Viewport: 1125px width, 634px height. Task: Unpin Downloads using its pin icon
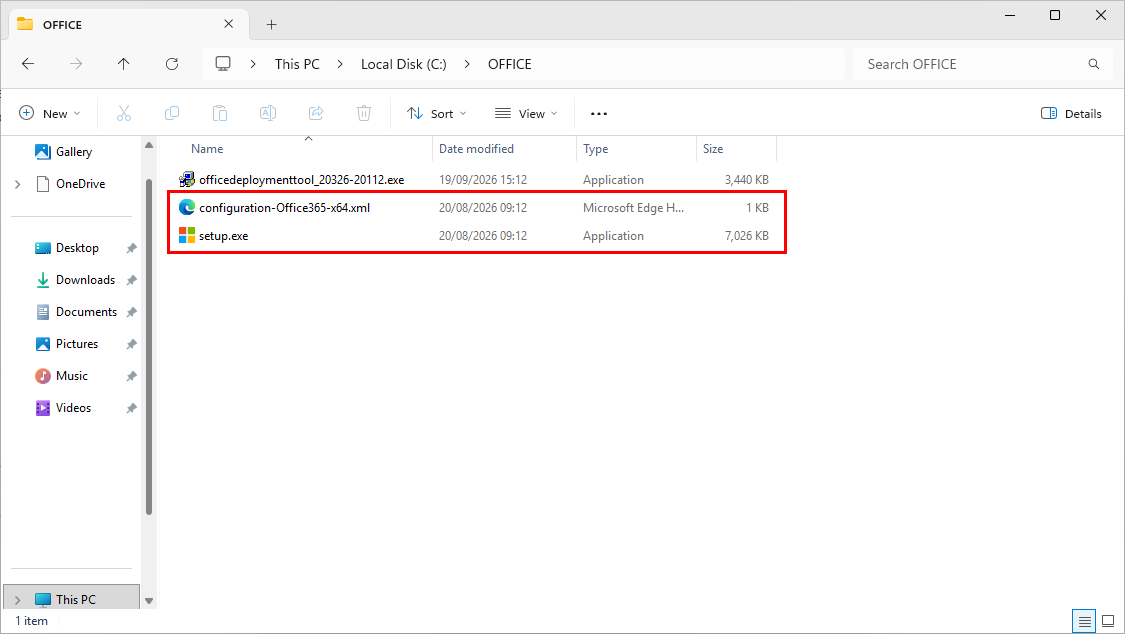(x=131, y=280)
